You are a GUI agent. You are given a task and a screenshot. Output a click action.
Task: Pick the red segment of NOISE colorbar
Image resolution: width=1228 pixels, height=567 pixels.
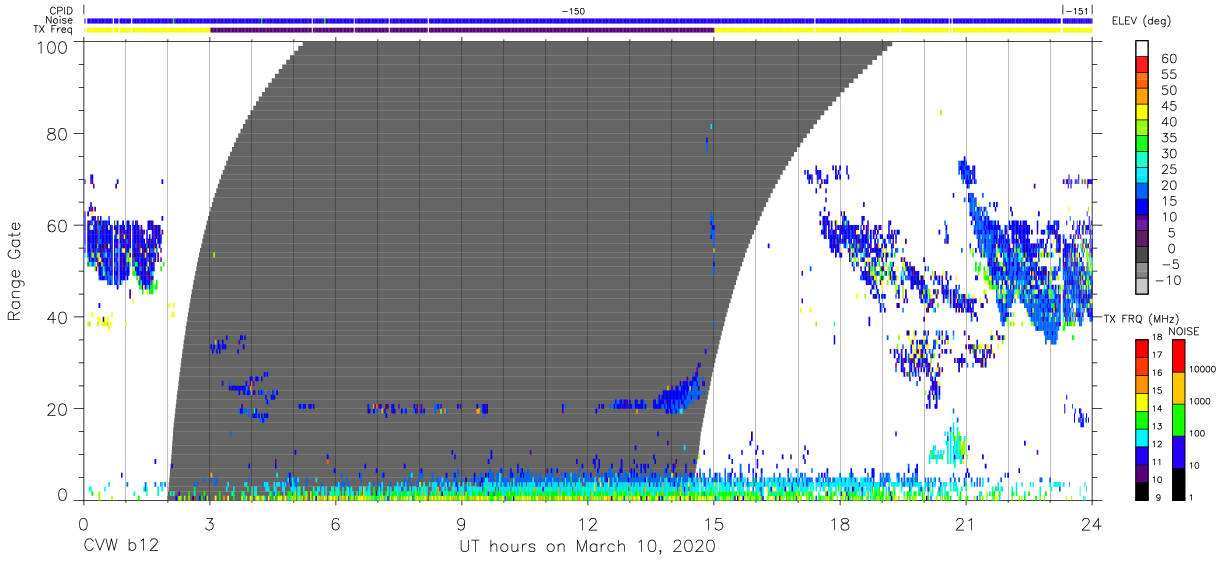pos(1177,356)
